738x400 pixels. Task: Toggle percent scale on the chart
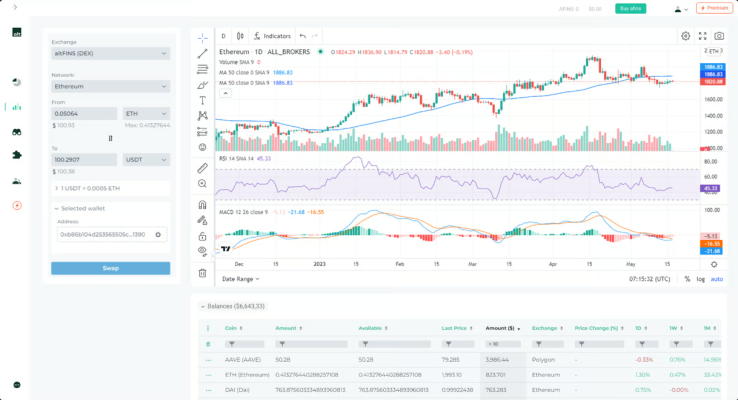687,279
